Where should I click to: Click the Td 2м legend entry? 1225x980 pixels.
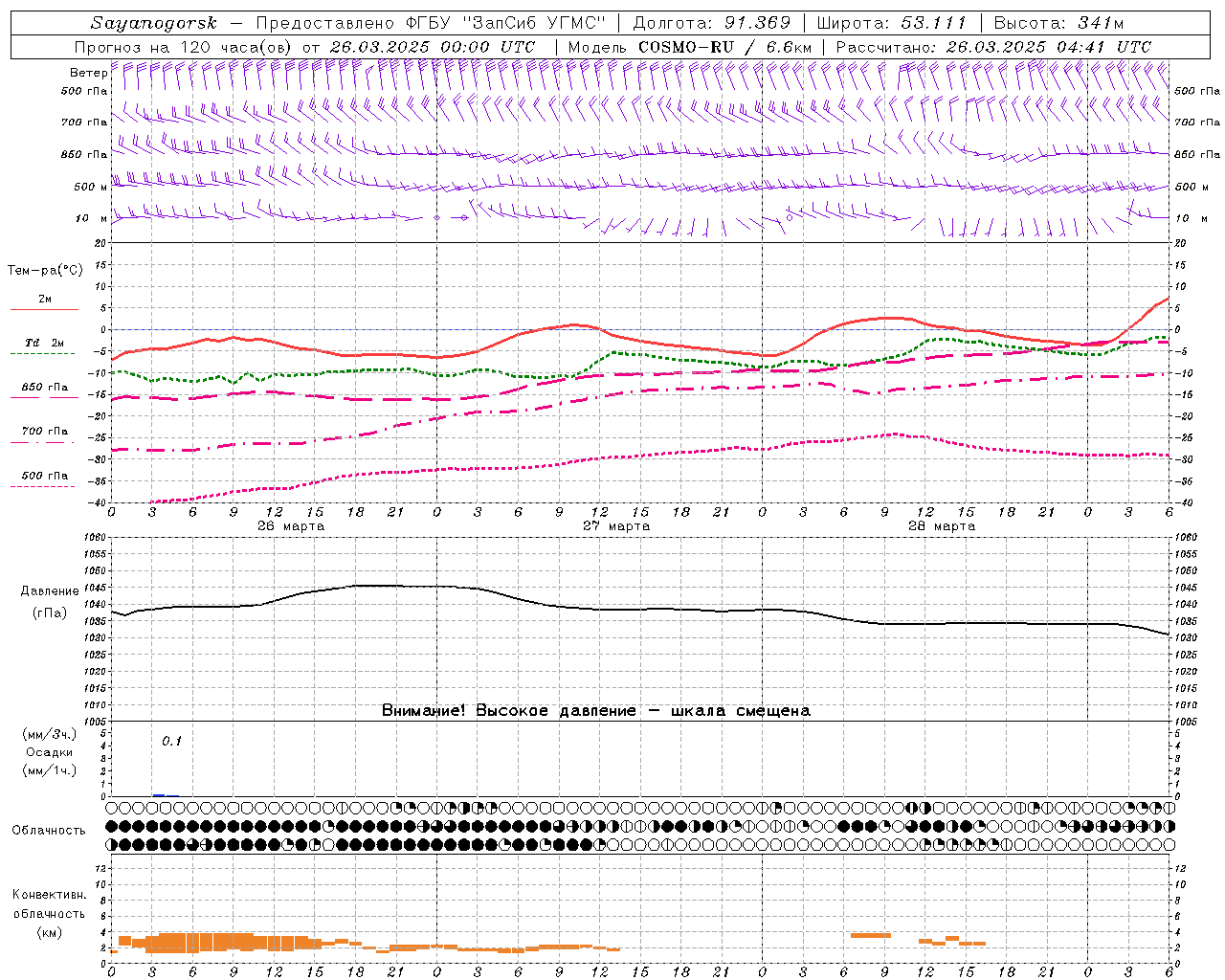tap(44, 343)
